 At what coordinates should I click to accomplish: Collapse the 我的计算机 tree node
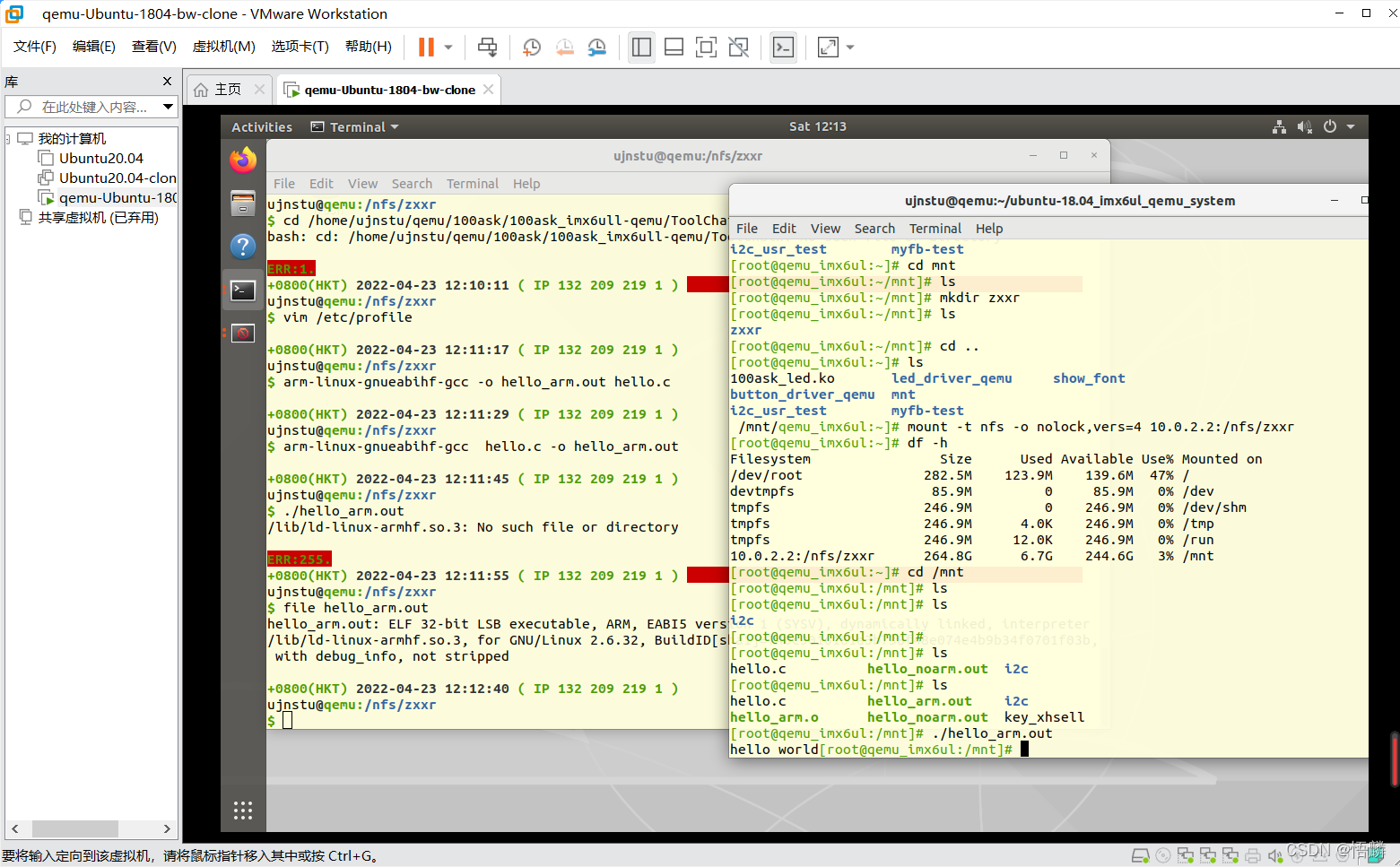coord(7,139)
